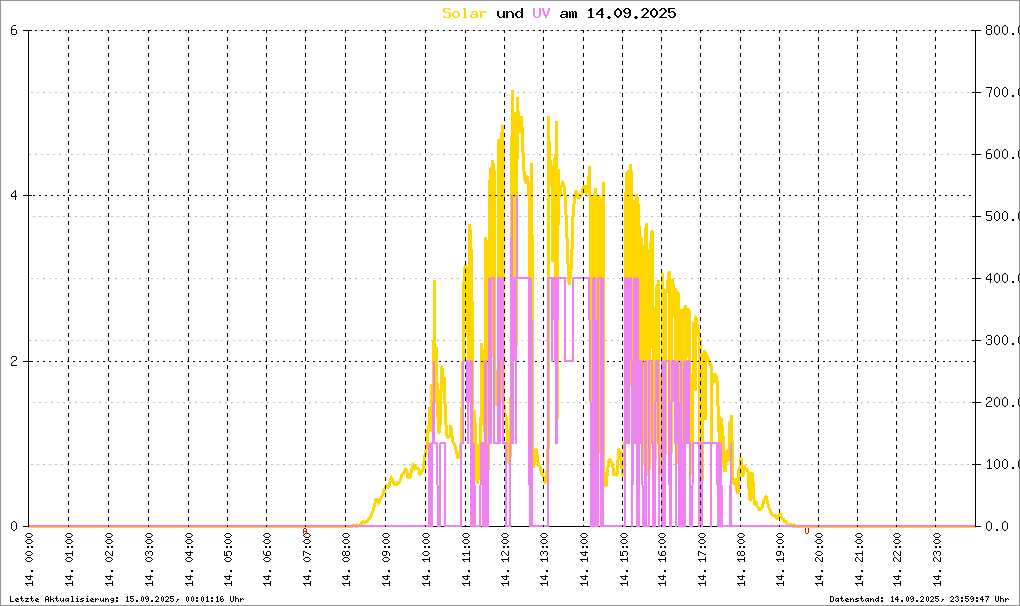Click the 'Letzte Aktualisierung: 15.09.2025, 00:01:16 Uhr' footer text
Screen dimensions: 1020x606
point(127,599)
